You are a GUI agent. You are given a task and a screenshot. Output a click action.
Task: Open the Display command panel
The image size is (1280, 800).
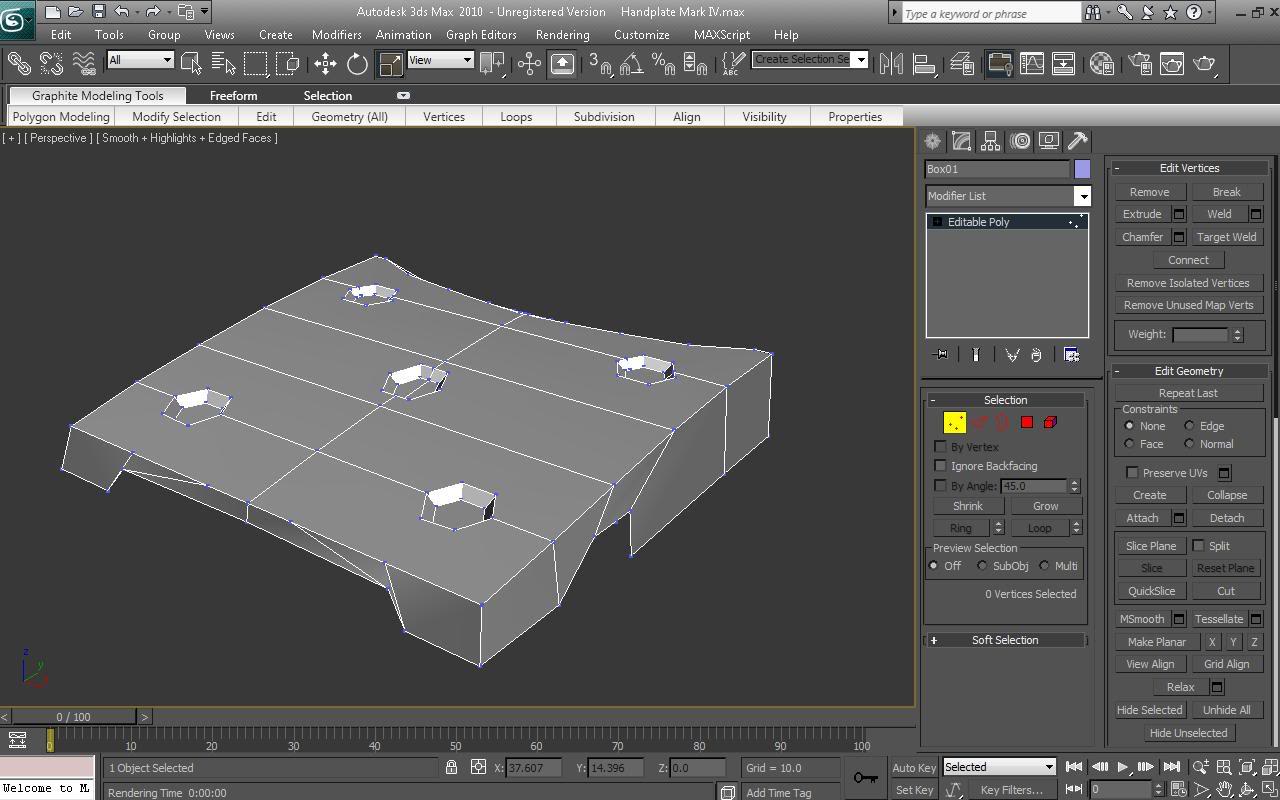[1048, 141]
